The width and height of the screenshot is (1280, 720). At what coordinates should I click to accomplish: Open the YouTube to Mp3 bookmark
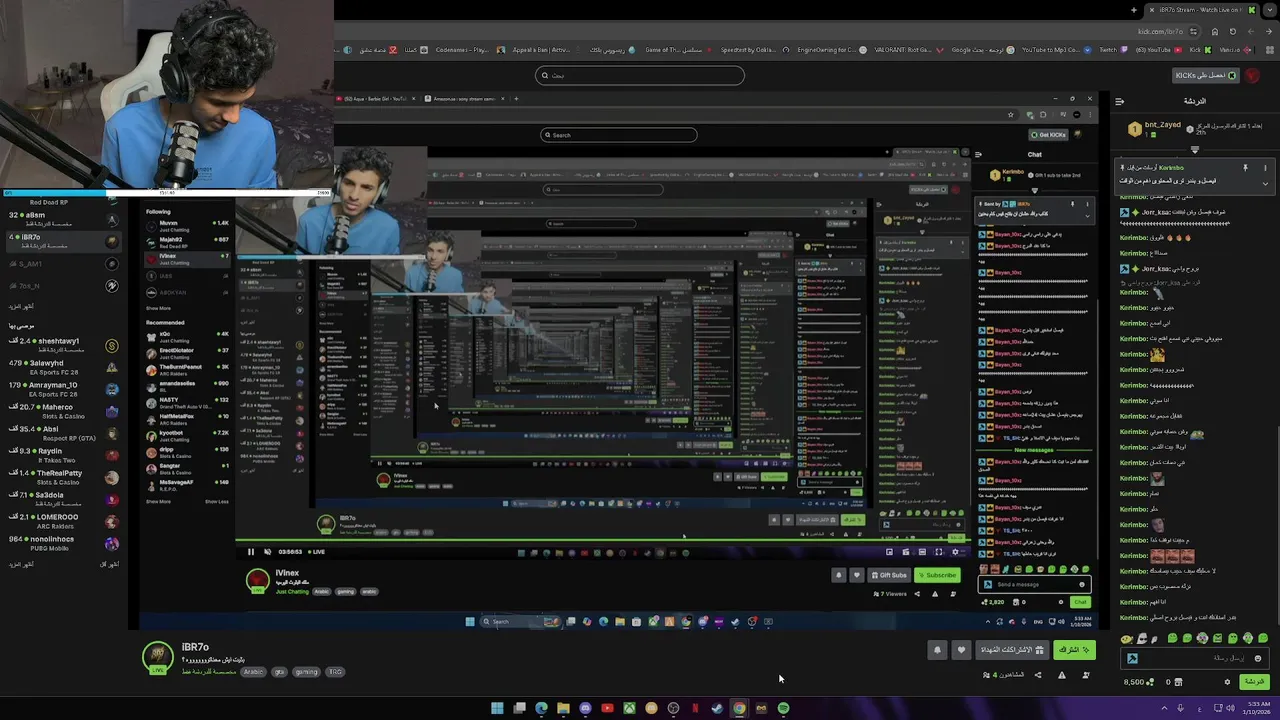coord(1058,50)
